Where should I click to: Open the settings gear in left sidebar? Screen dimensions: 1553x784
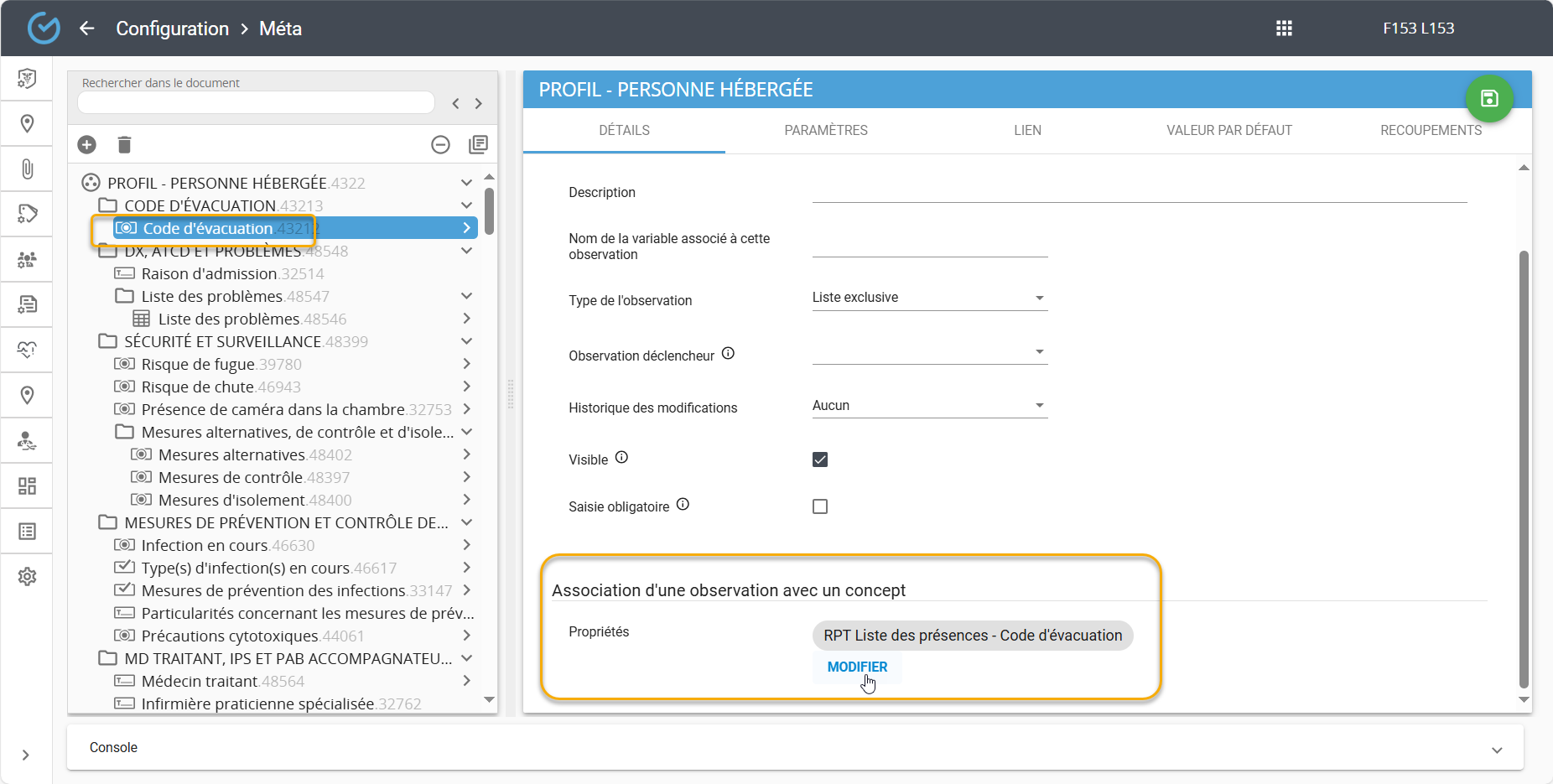[27, 576]
